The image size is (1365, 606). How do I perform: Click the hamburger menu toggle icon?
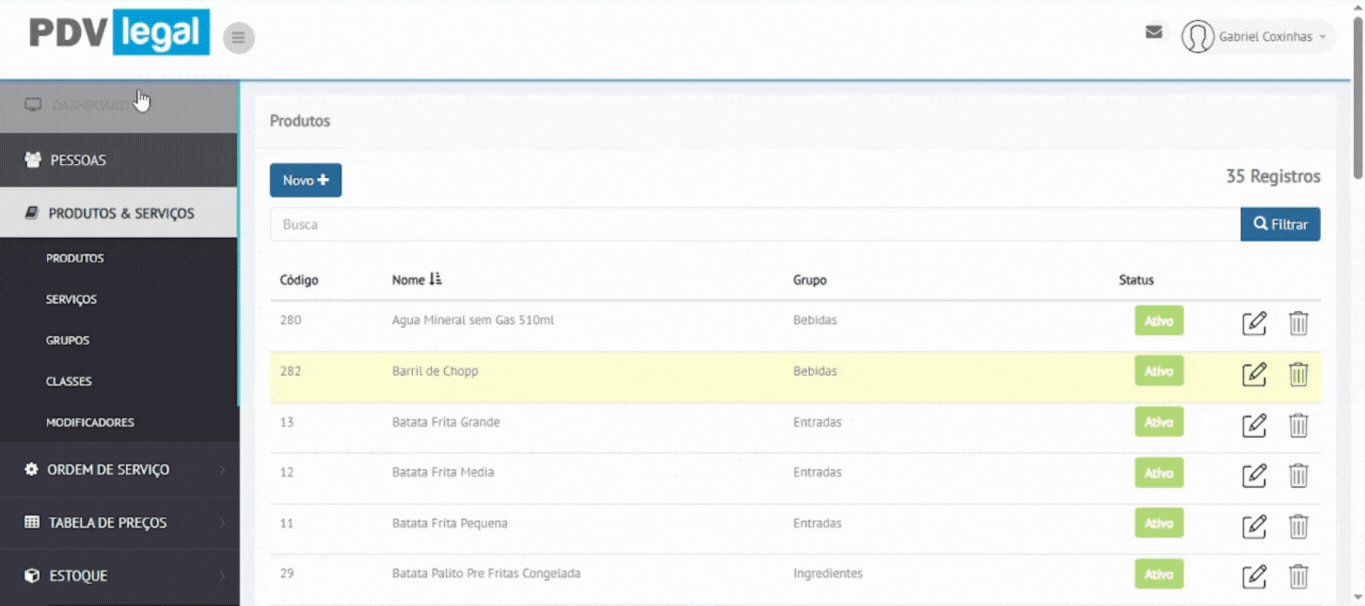click(238, 38)
